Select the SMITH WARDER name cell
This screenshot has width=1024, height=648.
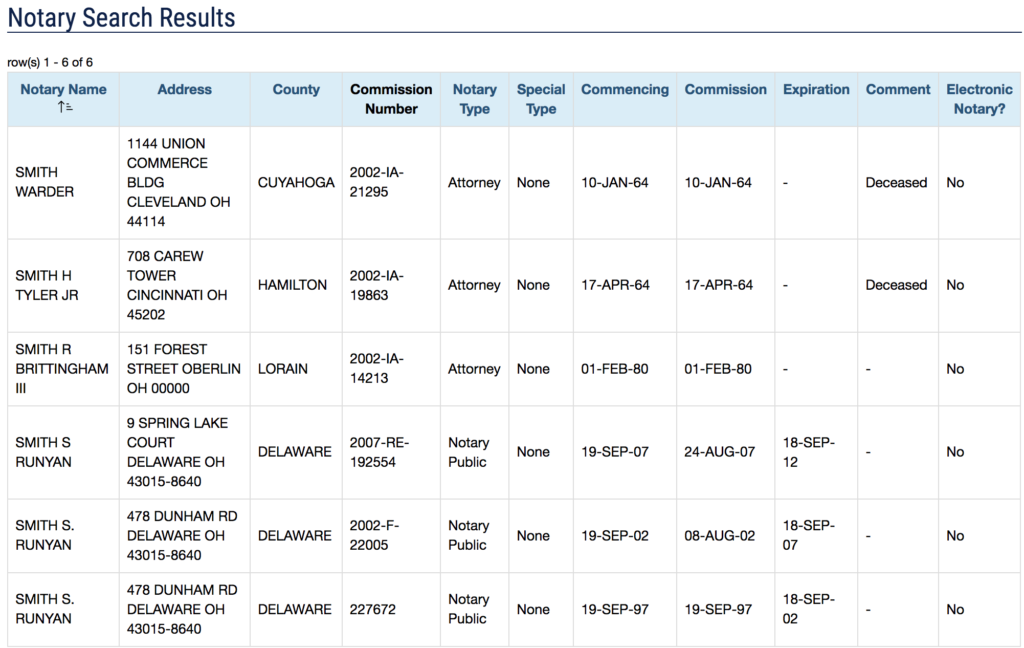[x=44, y=182]
